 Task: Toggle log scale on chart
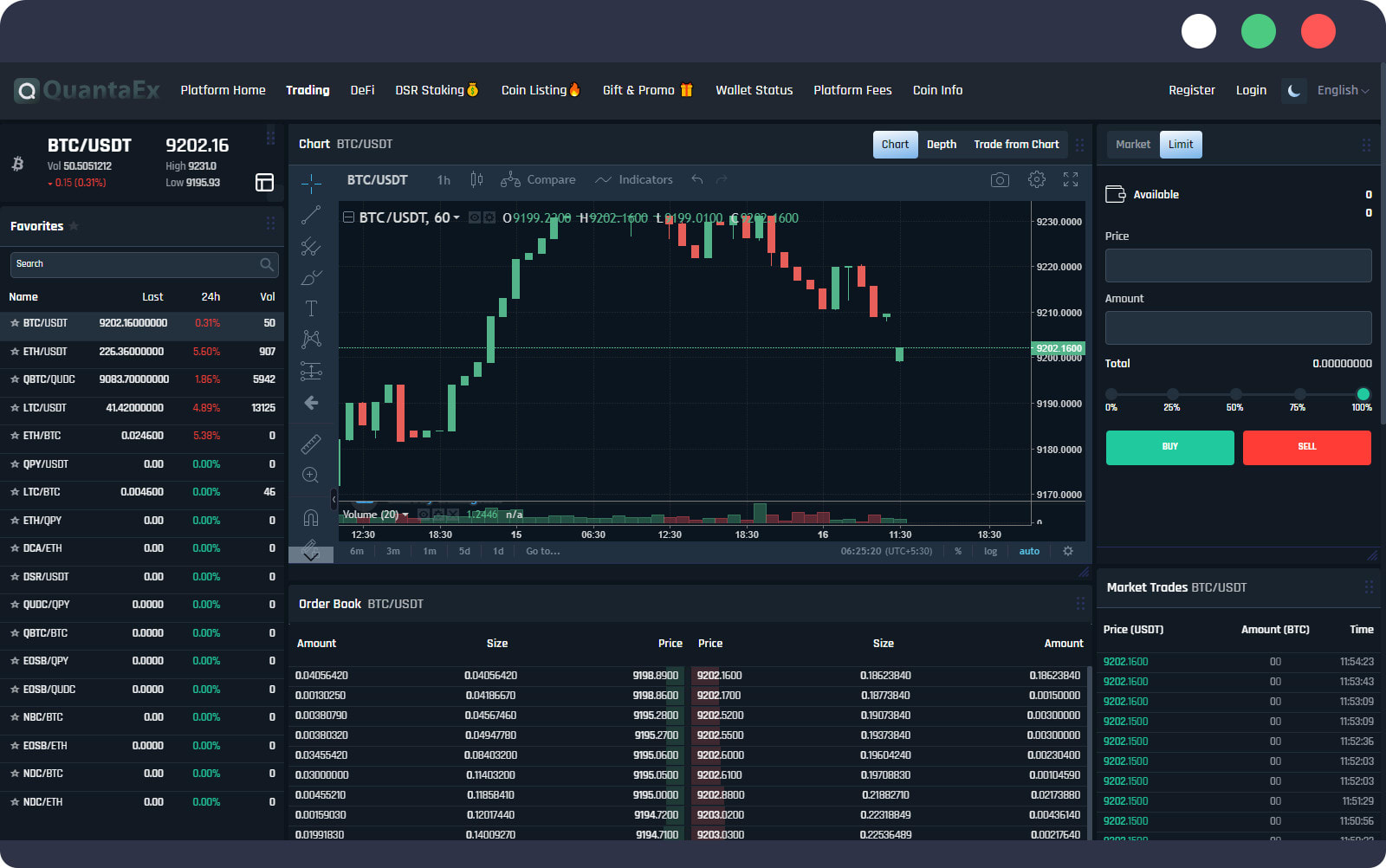pyautogui.click(x=990, y=551)
